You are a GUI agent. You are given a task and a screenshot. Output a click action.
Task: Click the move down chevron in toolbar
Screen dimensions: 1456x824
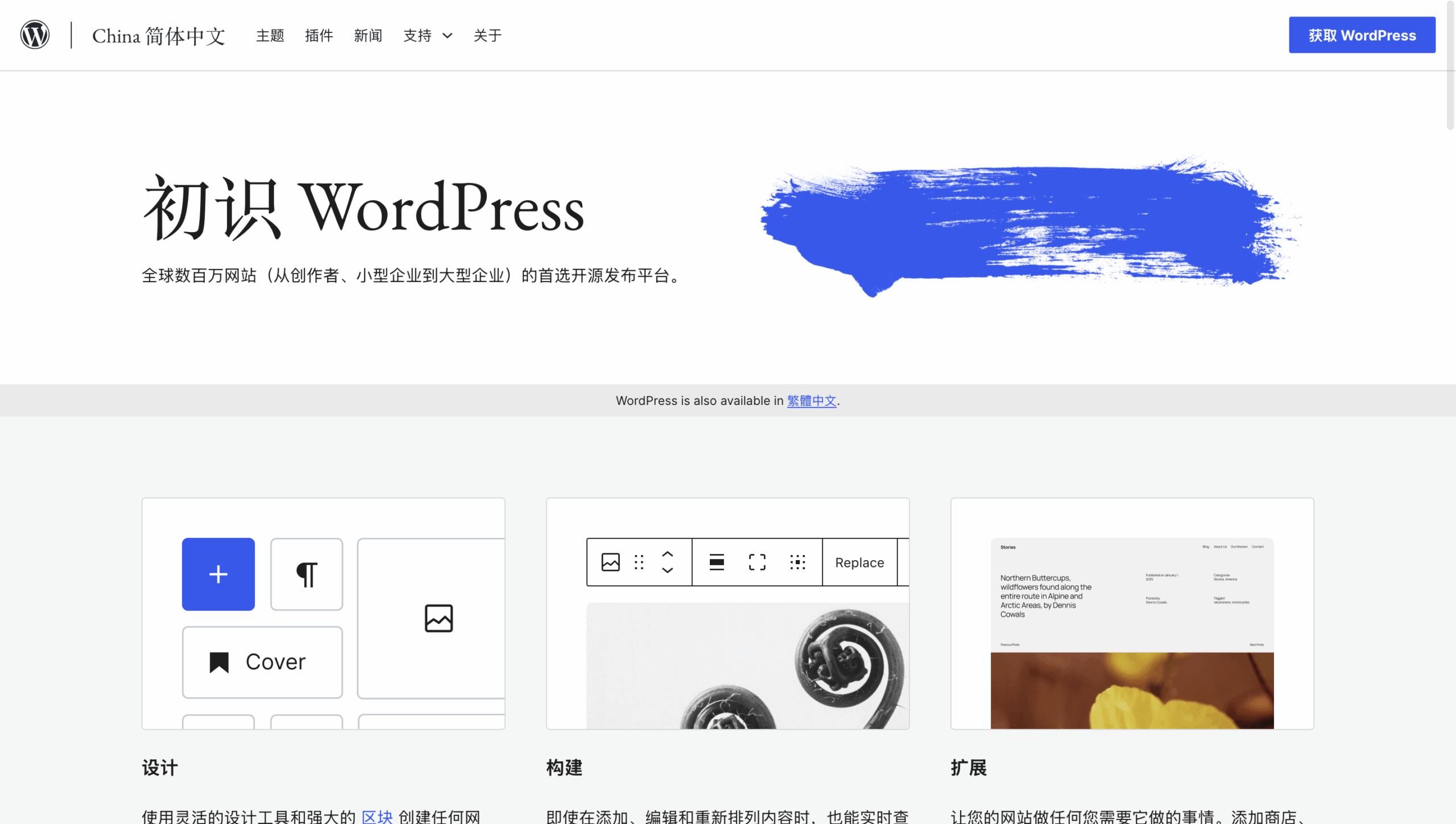tap(668, 570)
